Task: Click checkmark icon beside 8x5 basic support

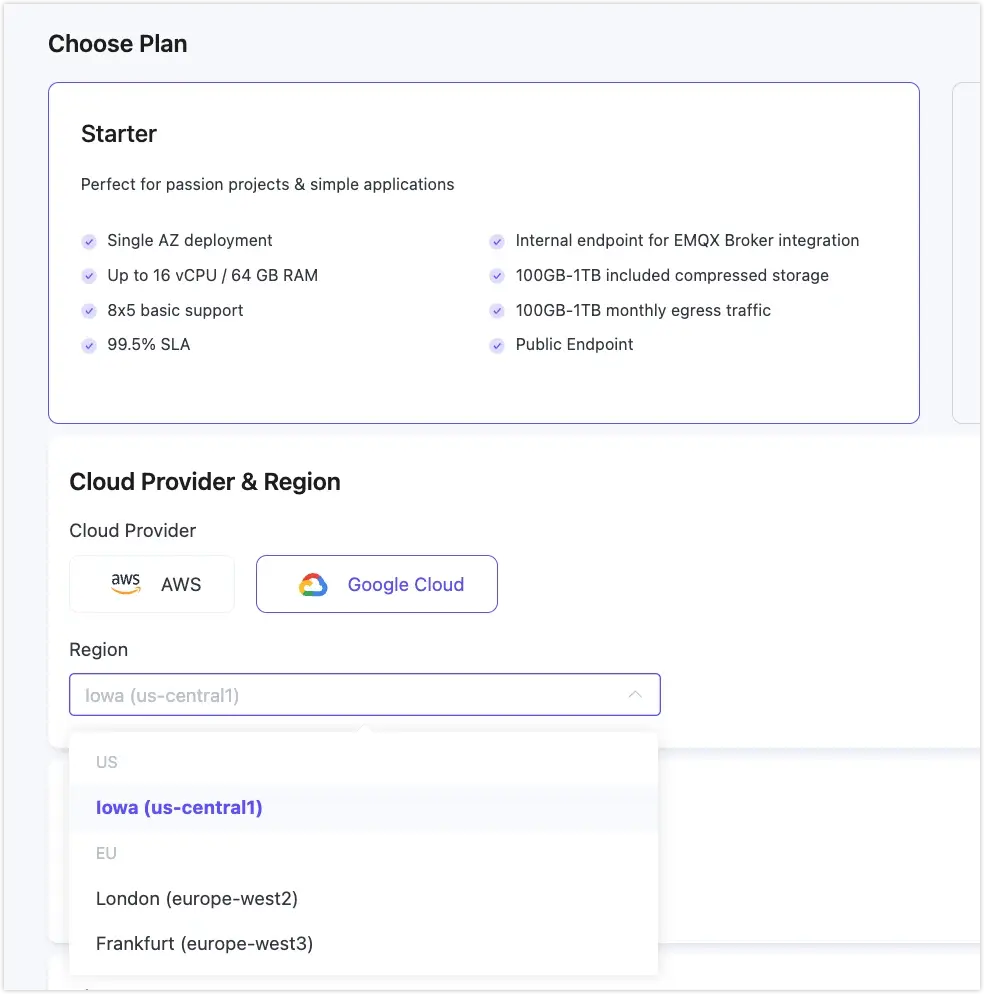Action: tap(89, 311)
